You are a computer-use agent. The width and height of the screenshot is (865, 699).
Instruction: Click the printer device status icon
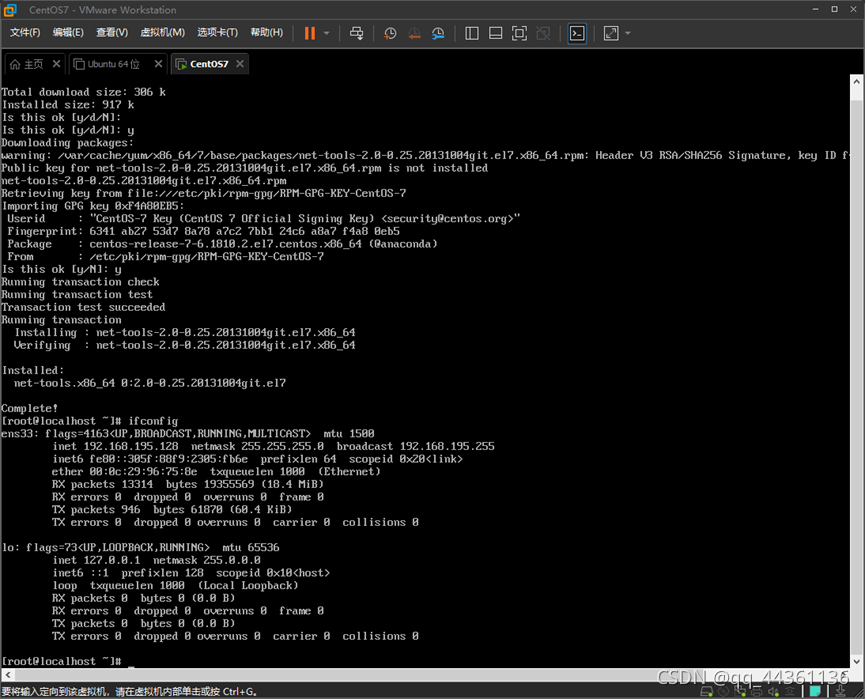pyautogui.click(x=757, y=691)
